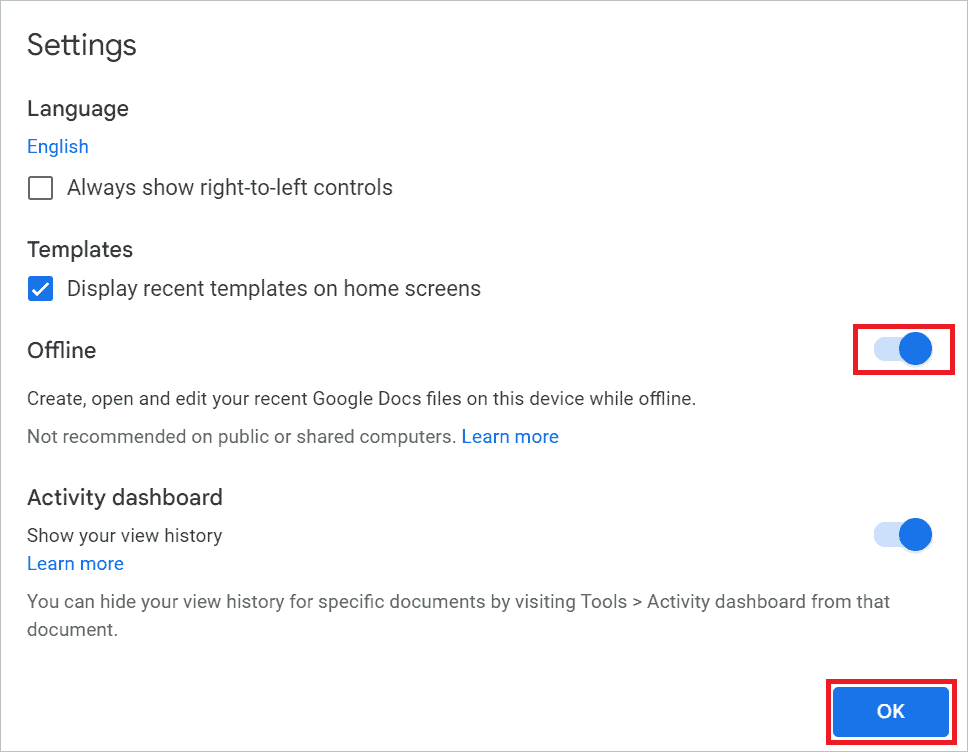This screenshot has width=968, height=752.
Task: Click the Language section heading
Action: click(x=78, y=109)
